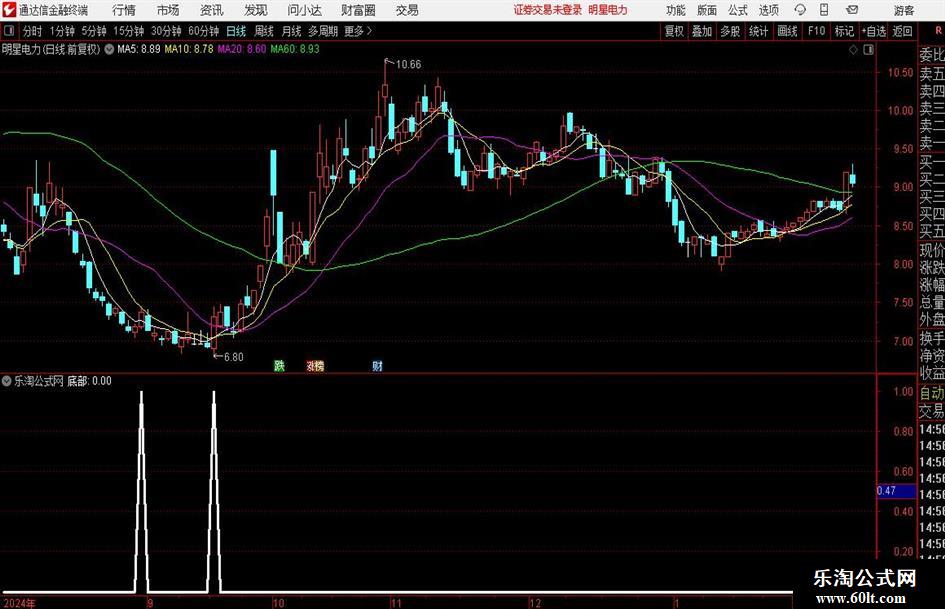Image resolution: width=945 pixels, height=609 pixels.
Task: Open the 市场 menu
Action: coord(168,10)
